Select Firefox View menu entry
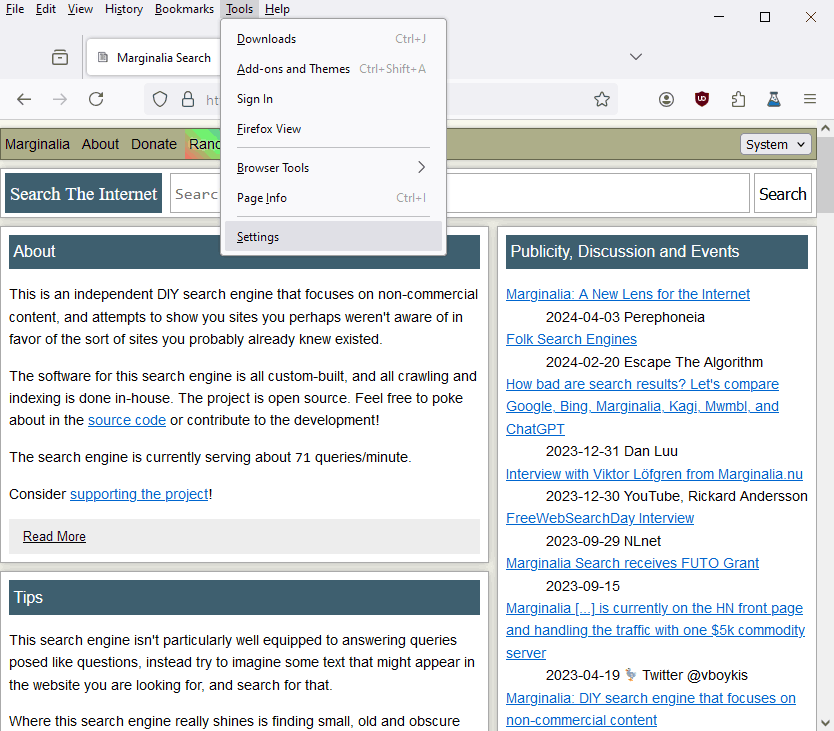The width and height of the screenshot is (834, 731). tap(333, 129)
